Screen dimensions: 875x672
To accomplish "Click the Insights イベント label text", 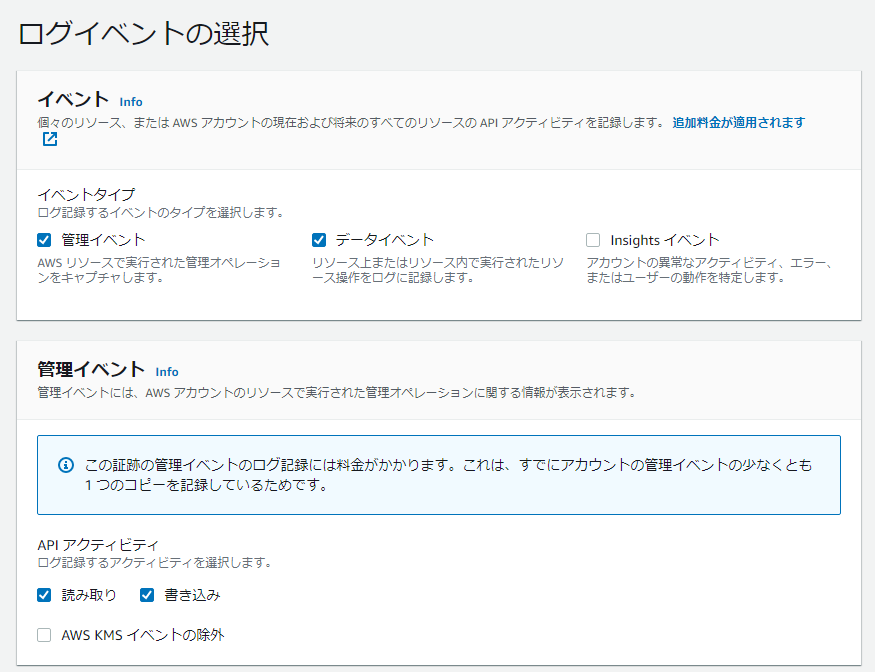I will point(665,240).
